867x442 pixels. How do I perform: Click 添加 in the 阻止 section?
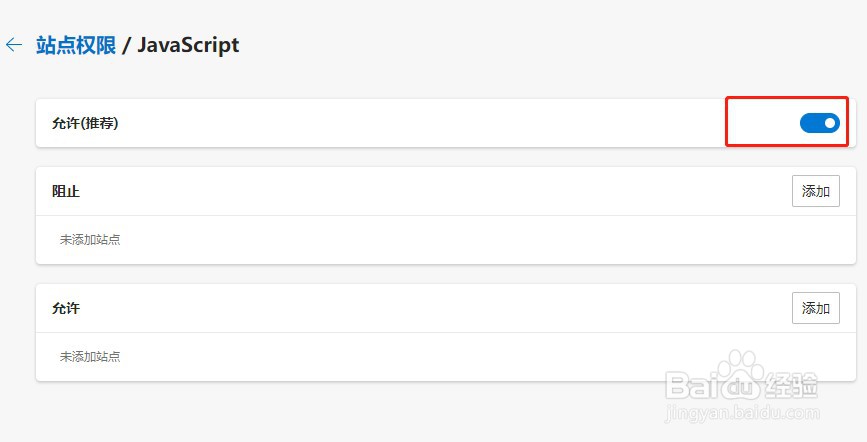tap(816, 191)
